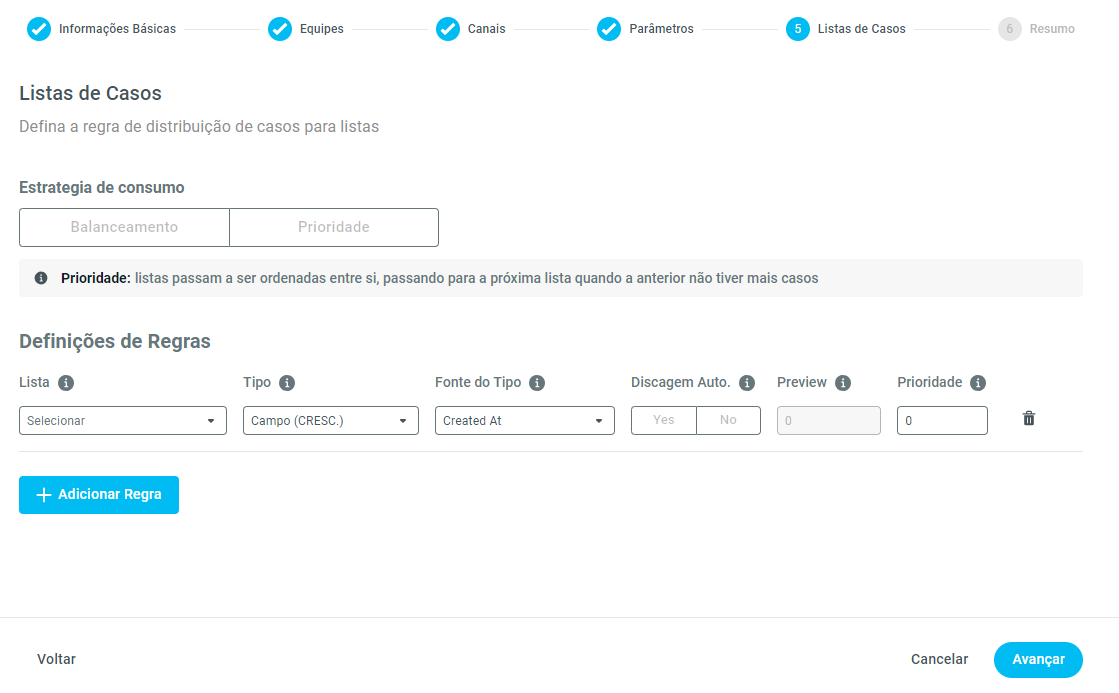
Task: Click the Fonte do Tipo info icon
Action: click(537, 383)
